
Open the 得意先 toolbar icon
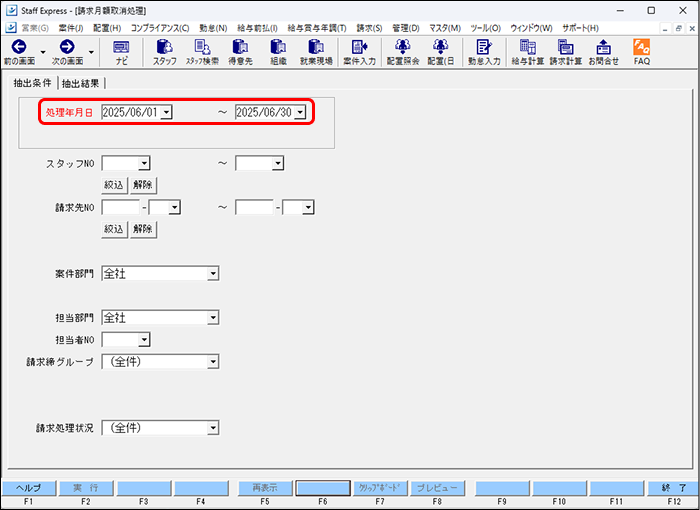click(240, 52)
